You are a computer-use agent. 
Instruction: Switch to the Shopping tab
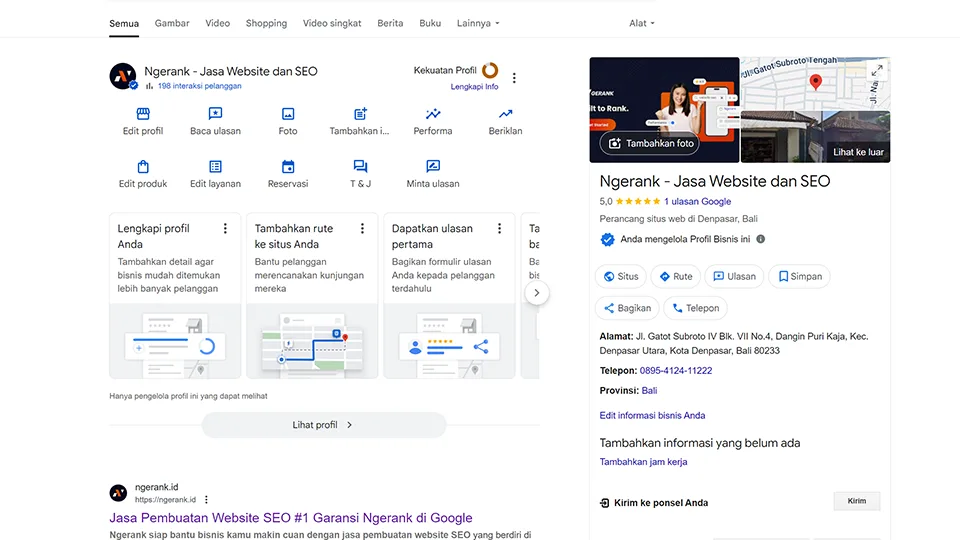pyautogui.click(x=266, y=23)
